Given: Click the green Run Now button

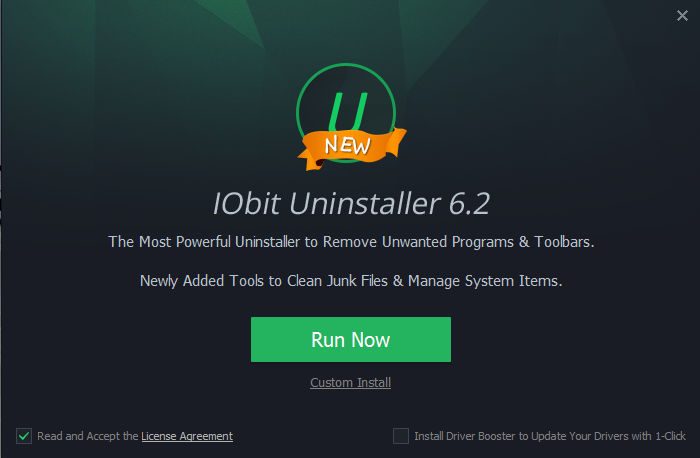Looking at the screenshot, I should pos(350,339).
